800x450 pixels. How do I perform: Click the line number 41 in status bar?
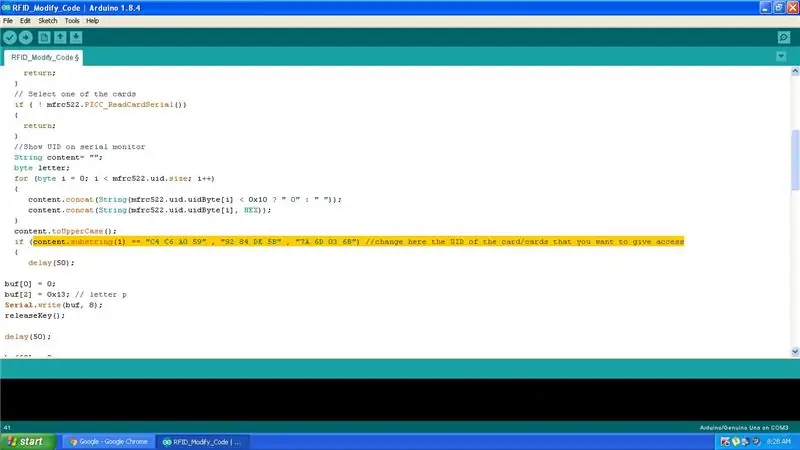coord(7,428)
